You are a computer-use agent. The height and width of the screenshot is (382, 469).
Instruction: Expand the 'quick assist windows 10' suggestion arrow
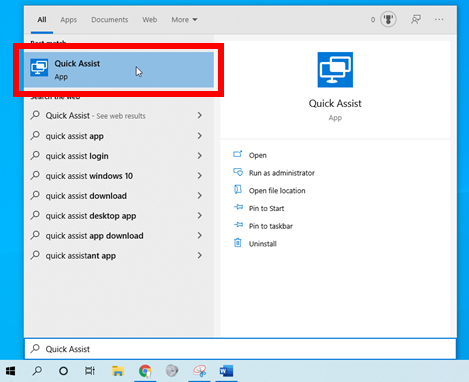click(x=200, y=176)
